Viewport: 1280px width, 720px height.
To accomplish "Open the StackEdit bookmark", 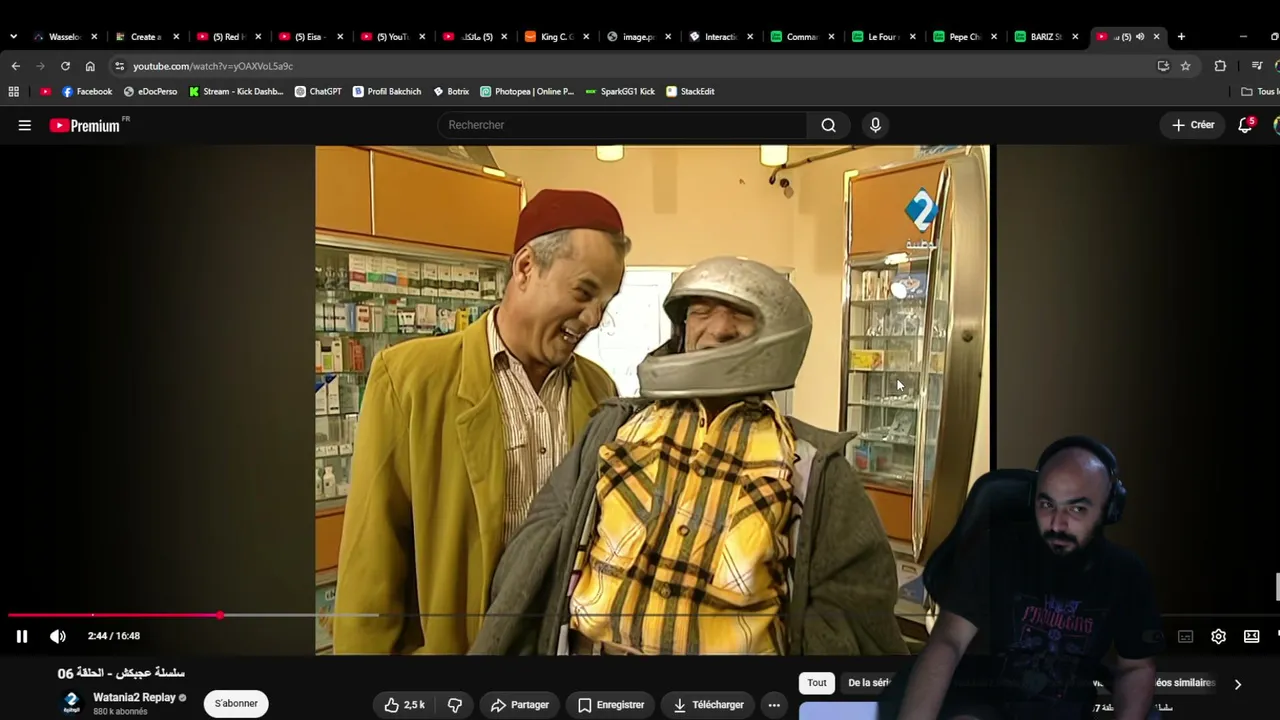I will pyautogui.click(x=690, y=91).
